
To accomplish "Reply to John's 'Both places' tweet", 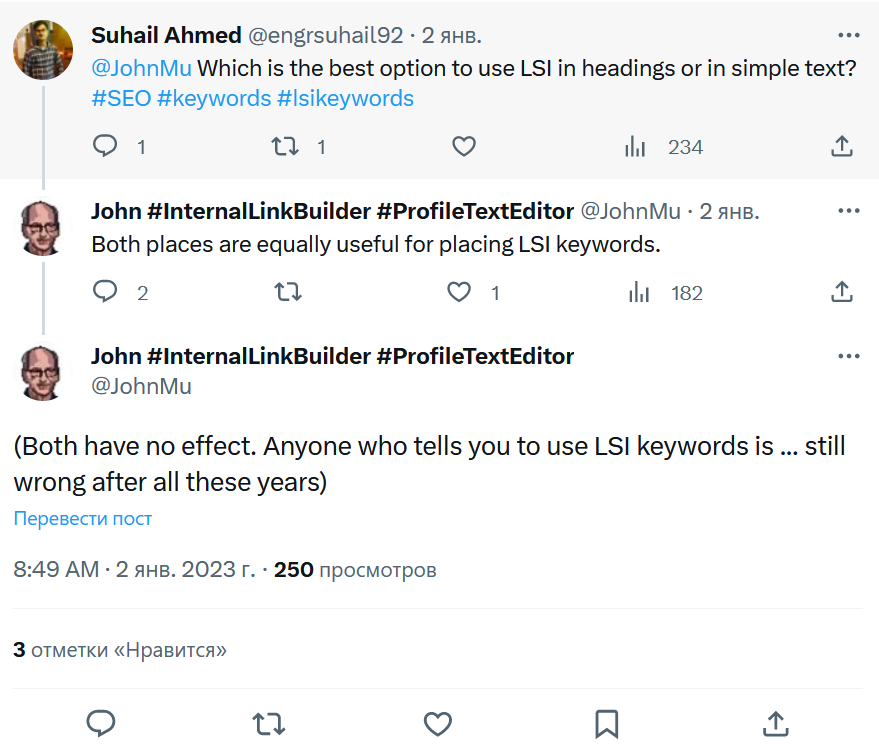I will [x=106, y=293].
